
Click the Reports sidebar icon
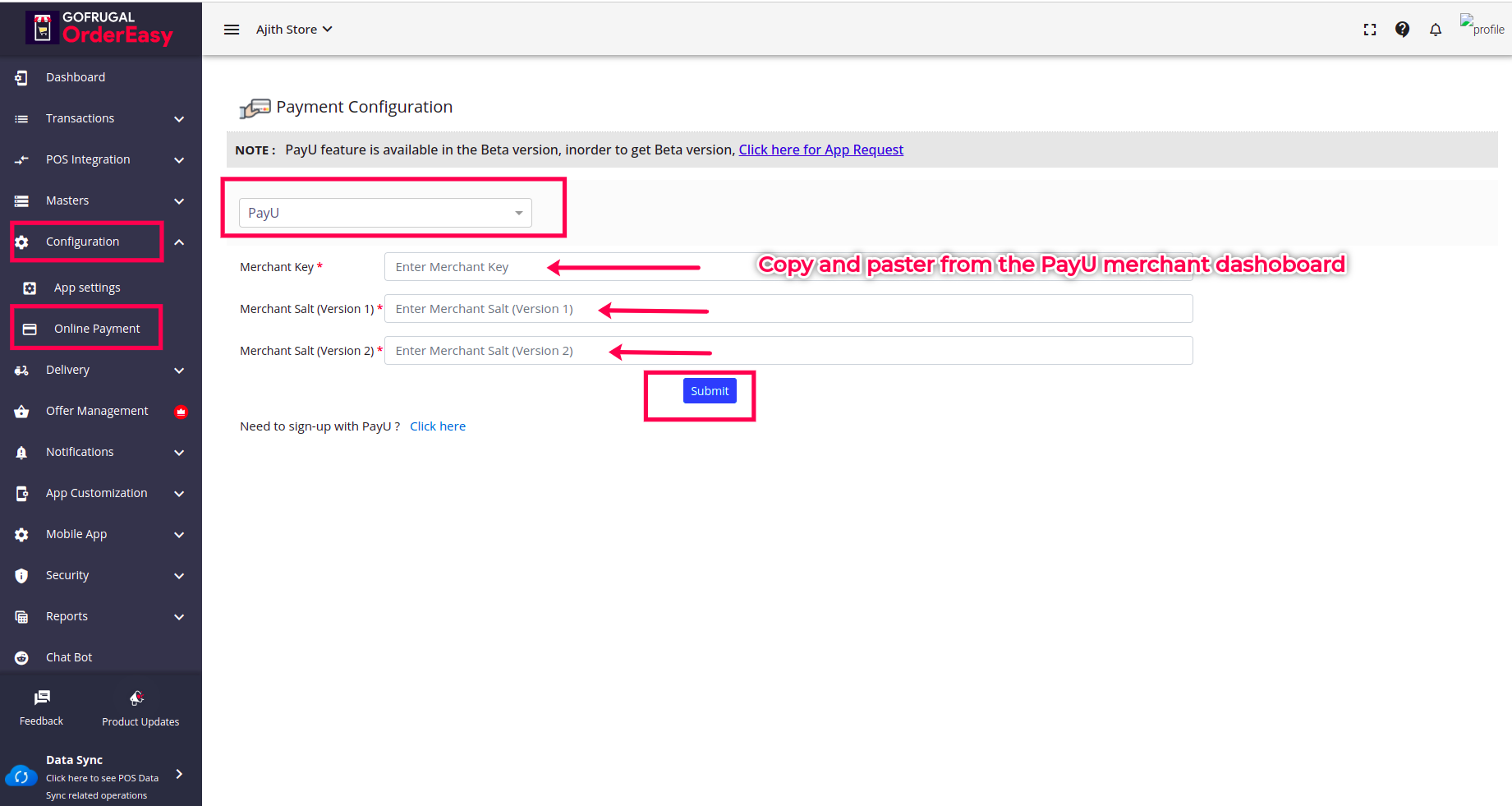coord(21,617)
